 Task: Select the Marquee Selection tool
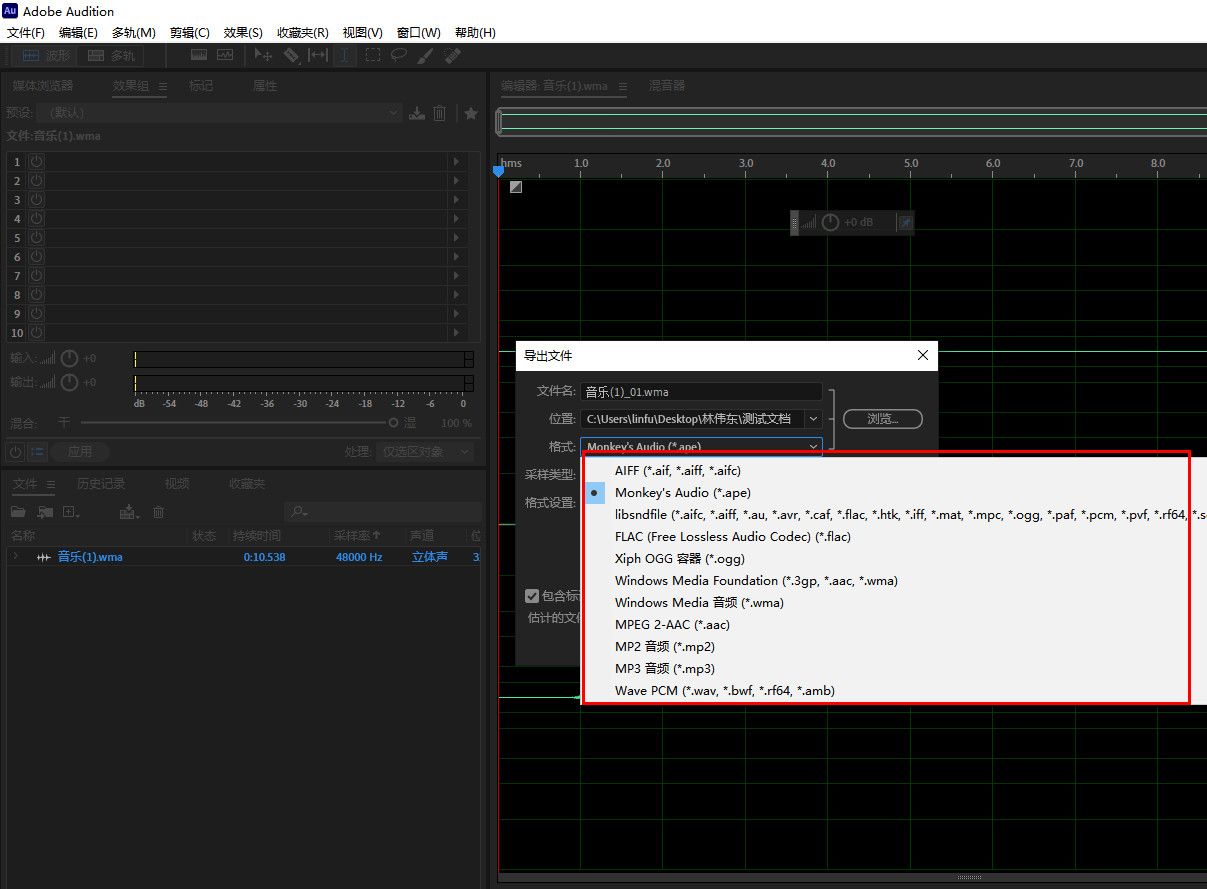pyautogui.click(x=372, y=56)
